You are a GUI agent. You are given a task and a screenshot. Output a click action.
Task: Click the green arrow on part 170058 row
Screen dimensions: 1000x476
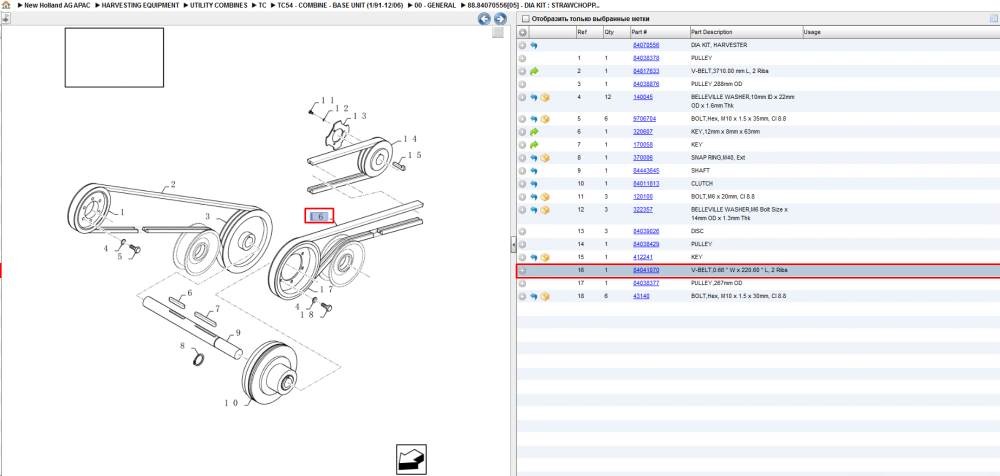pyautogui.click(x=534, y=145)
